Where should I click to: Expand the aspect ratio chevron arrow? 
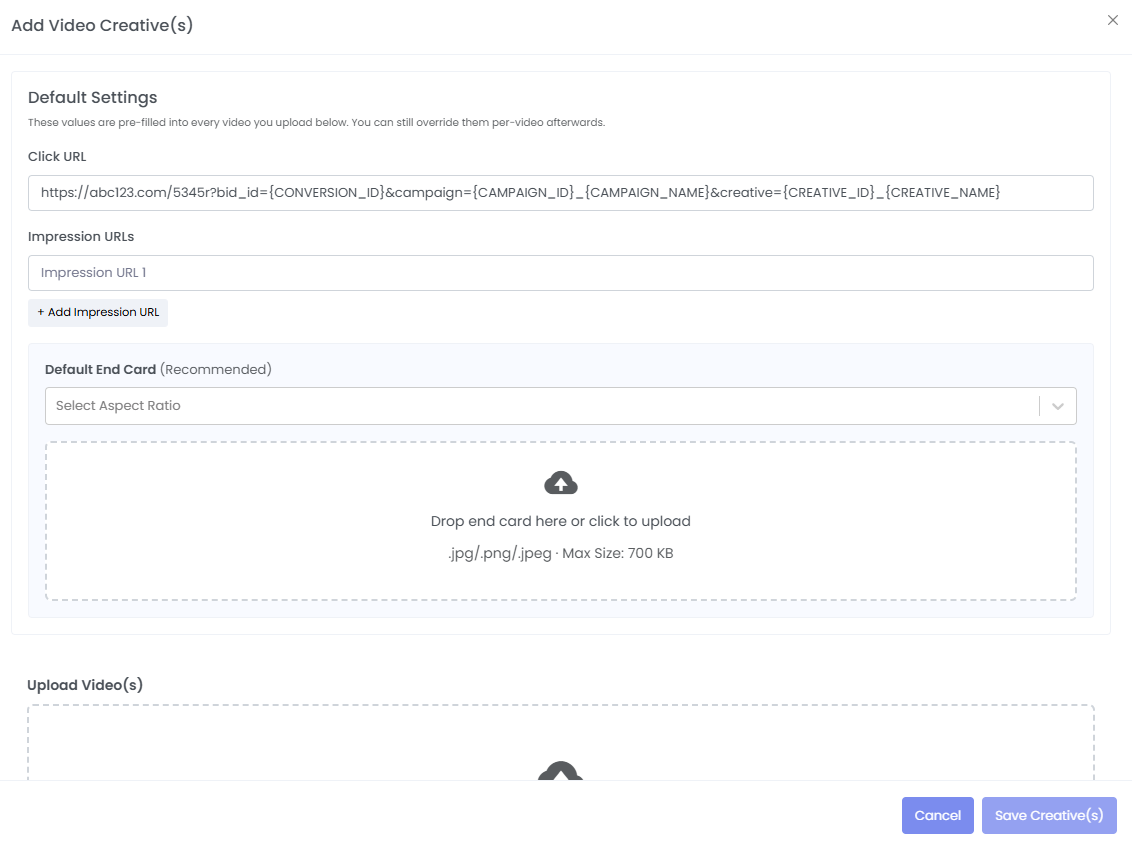pos(1058,406)
